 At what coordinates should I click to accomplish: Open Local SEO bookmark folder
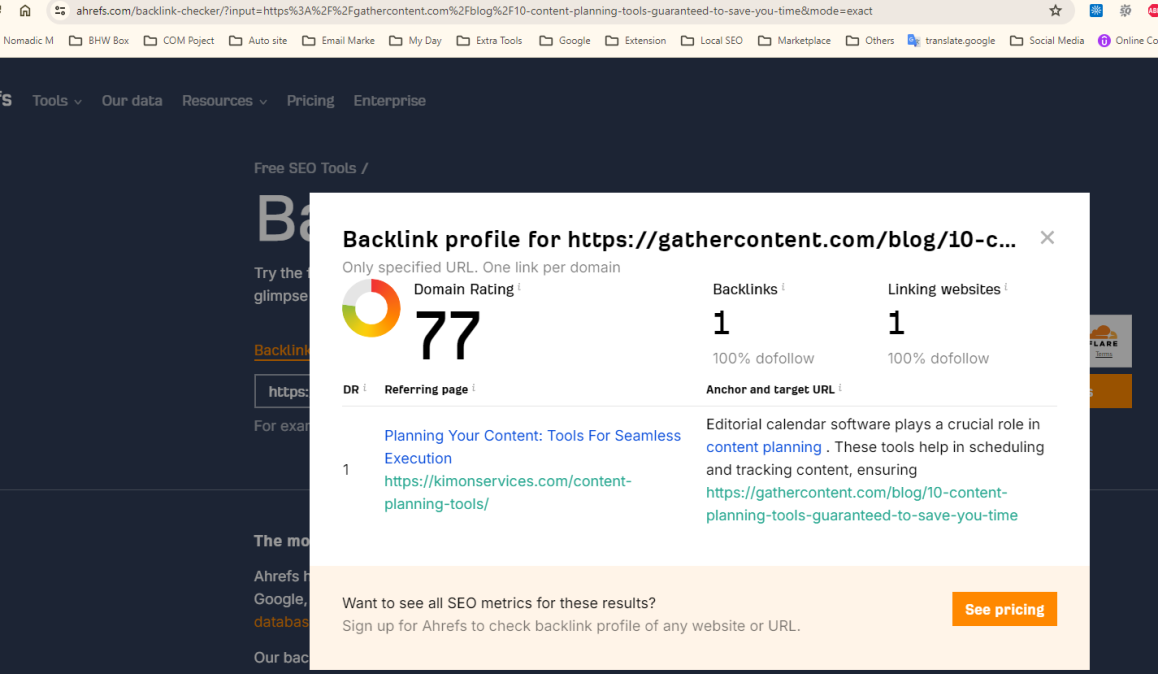pyautogui.click(x=712, y=41)
